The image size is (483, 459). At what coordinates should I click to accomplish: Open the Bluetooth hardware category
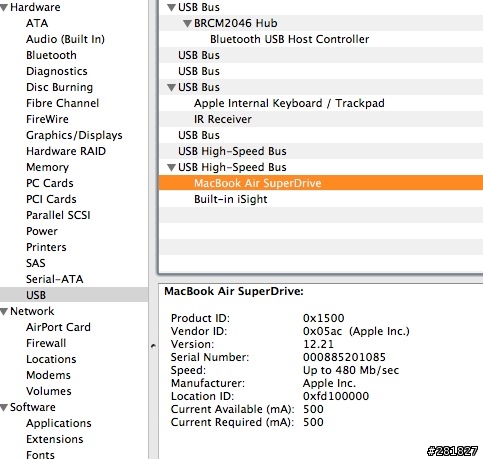click(51, 55)
